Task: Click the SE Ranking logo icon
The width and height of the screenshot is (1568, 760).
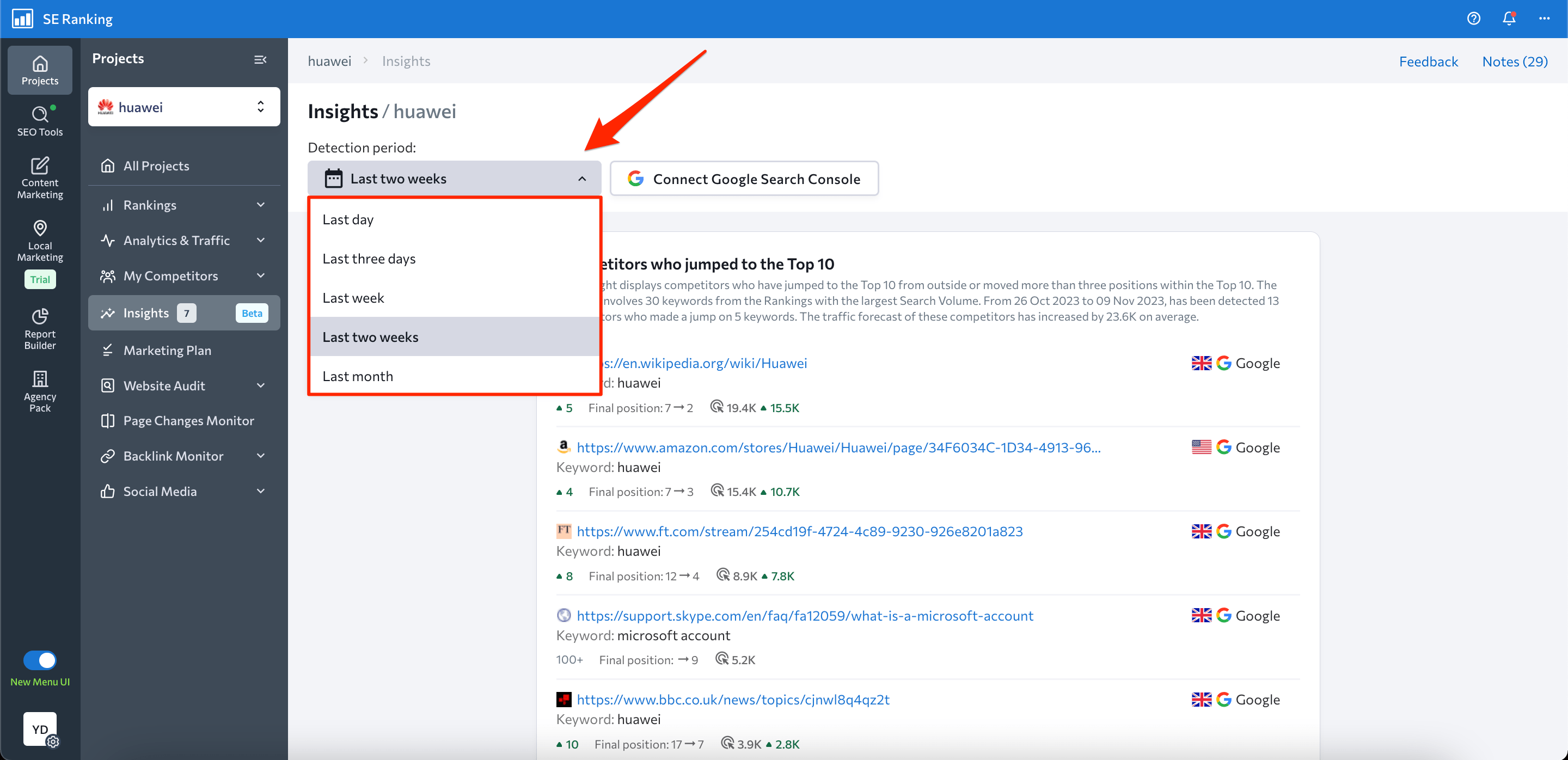Action: (x=23, y=19)
